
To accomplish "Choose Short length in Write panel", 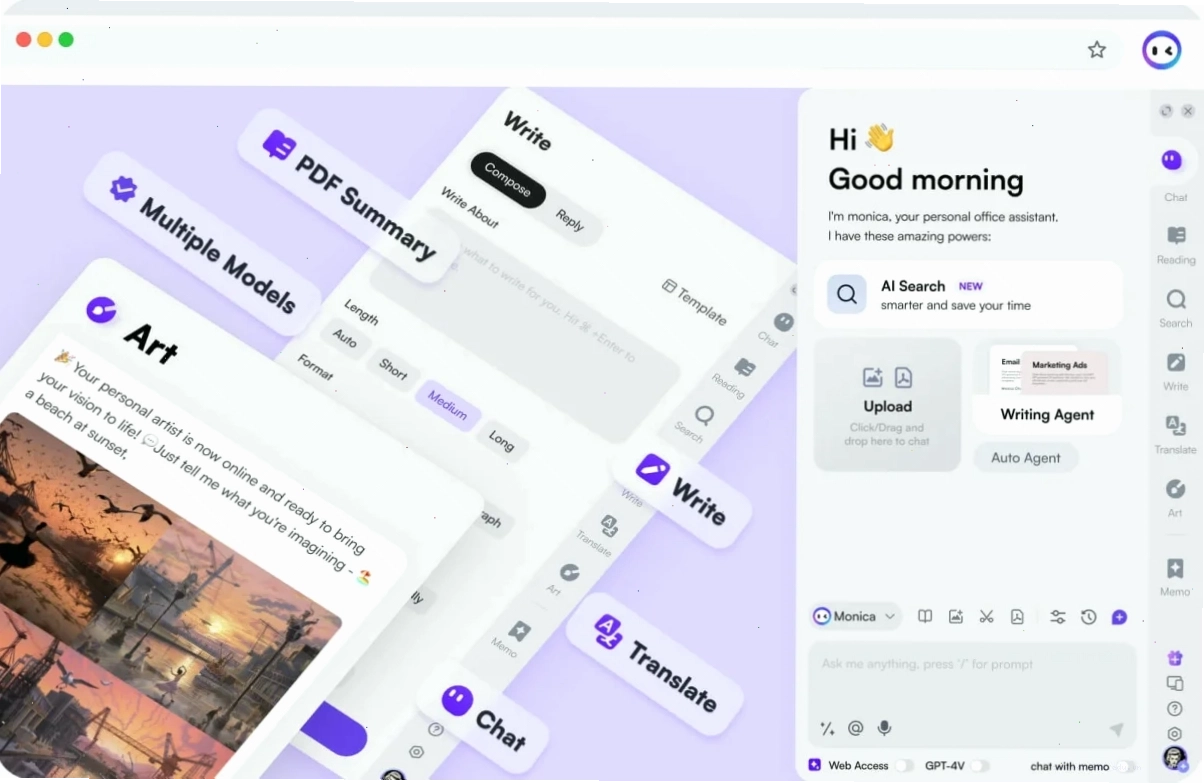I will 393,370.
